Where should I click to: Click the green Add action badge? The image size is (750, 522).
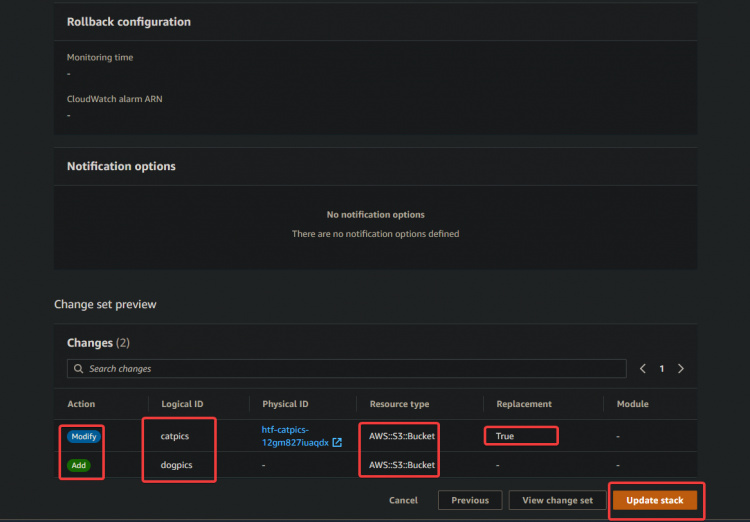coord(80,465)
